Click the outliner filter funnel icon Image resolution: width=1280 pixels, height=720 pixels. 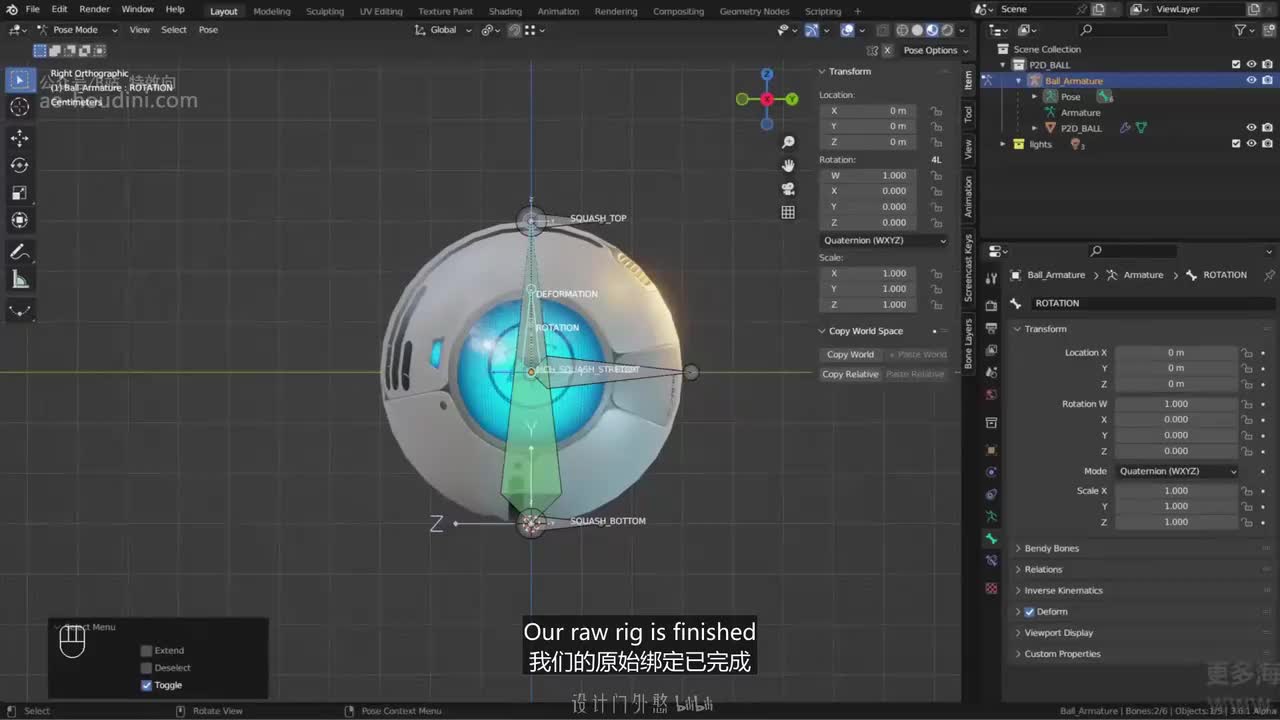coord(1241,30)
